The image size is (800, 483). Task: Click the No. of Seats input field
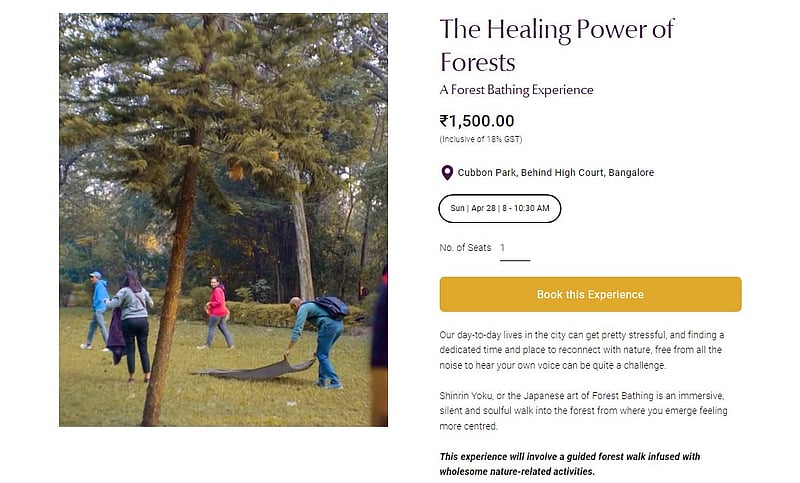tap(514, 248)
